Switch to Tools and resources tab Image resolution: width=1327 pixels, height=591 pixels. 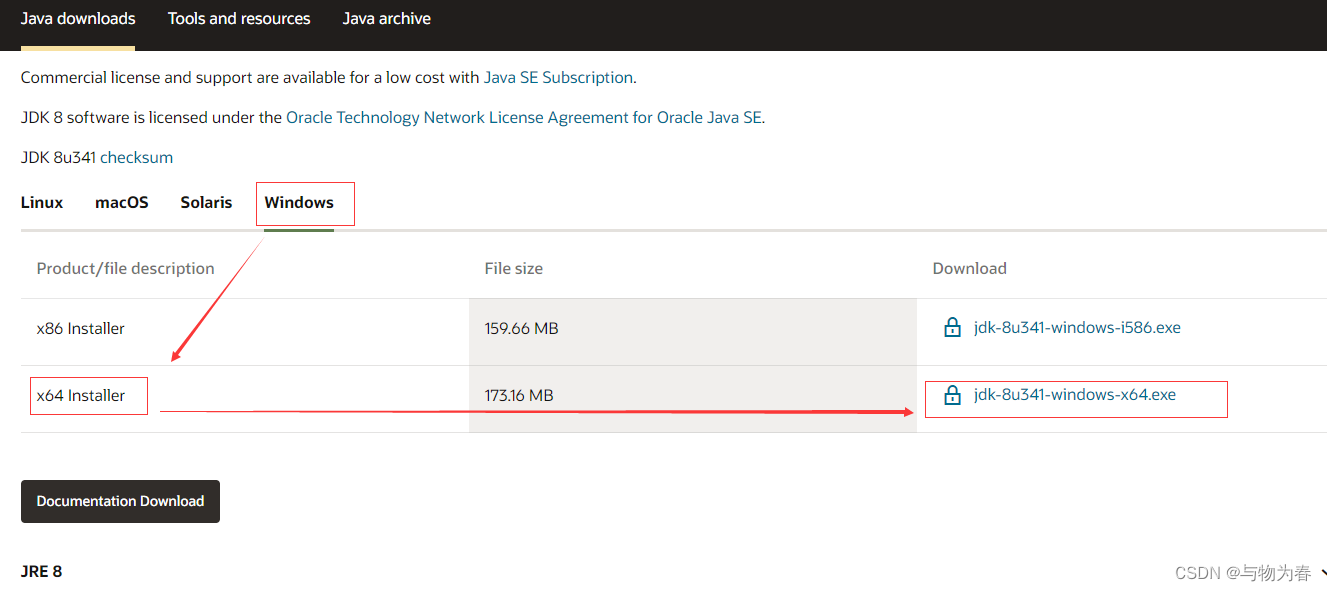[239, 19]
